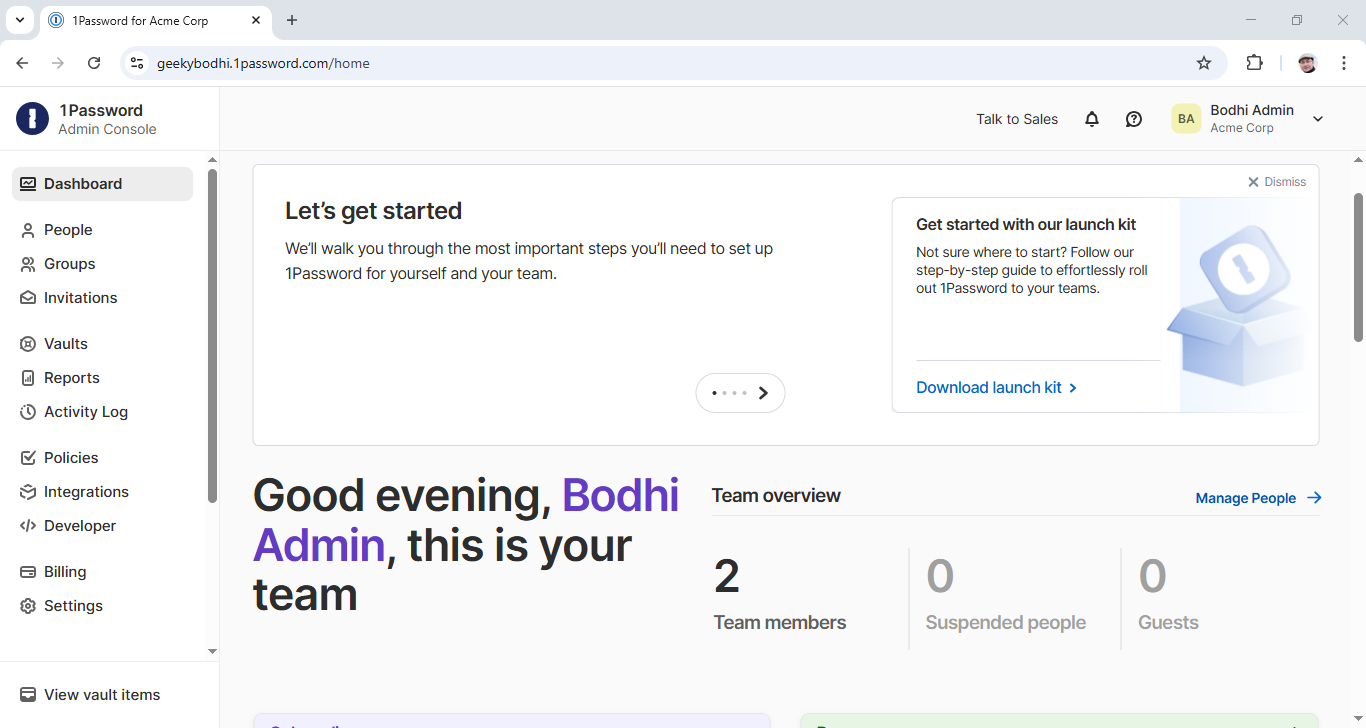Viewport: 1366px width, 728px height.
Task: Open the Chrome three-dot menu
Action: (1344, 63)
